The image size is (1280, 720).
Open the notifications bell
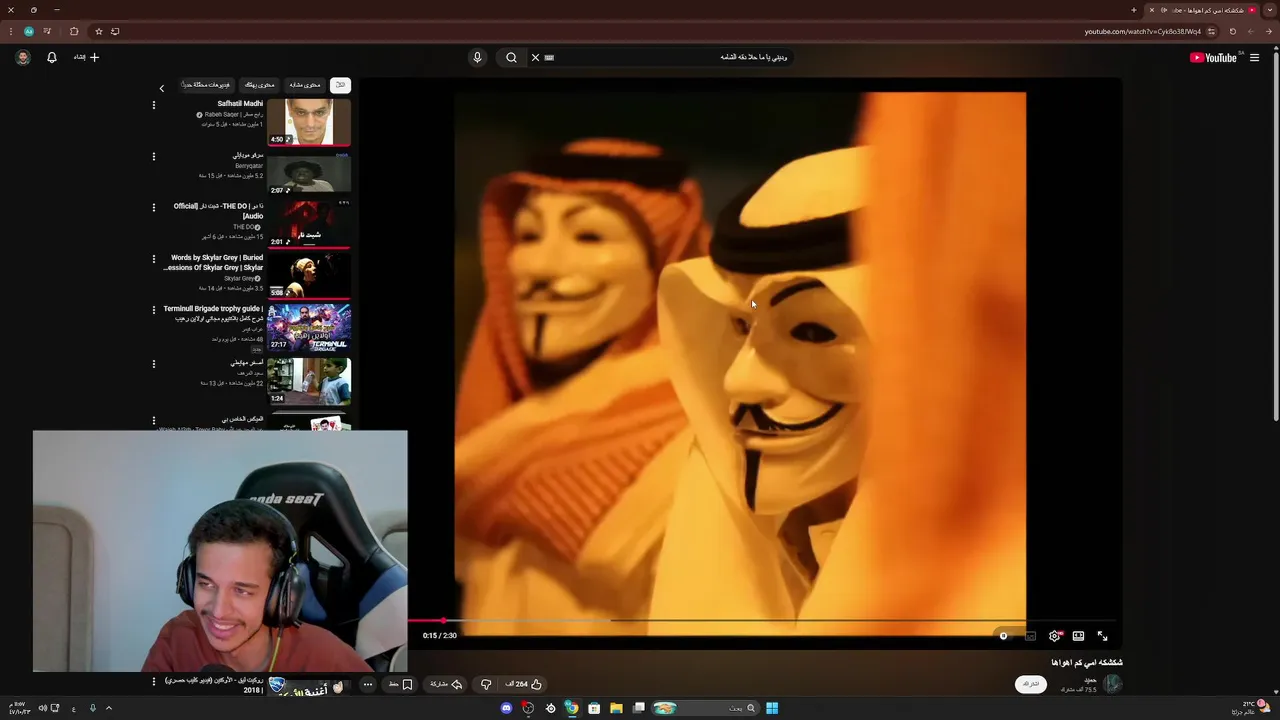(x=52, y=57)
